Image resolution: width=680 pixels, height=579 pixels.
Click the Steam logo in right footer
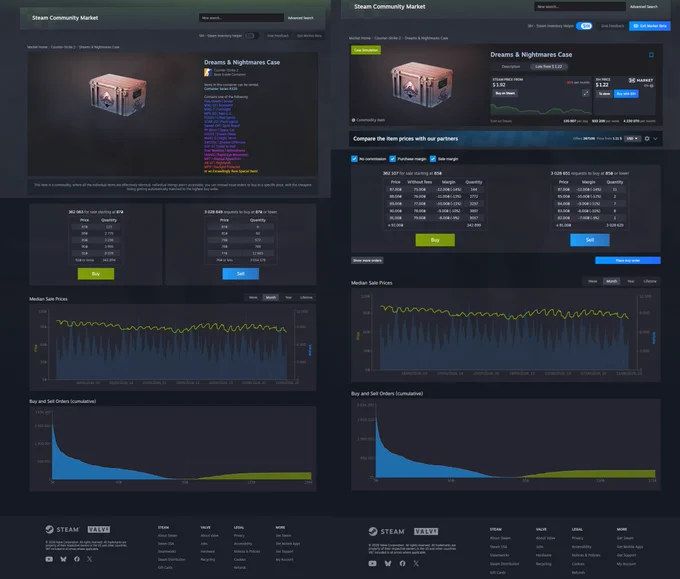386,531
